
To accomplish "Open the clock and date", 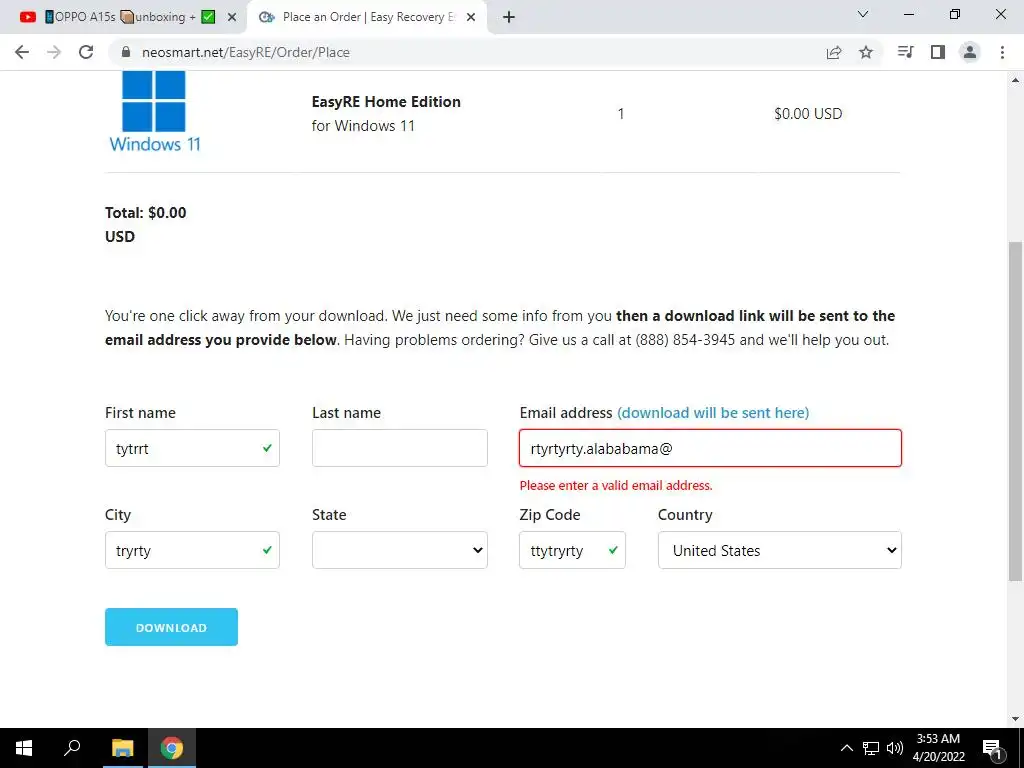I will (938, 748).
